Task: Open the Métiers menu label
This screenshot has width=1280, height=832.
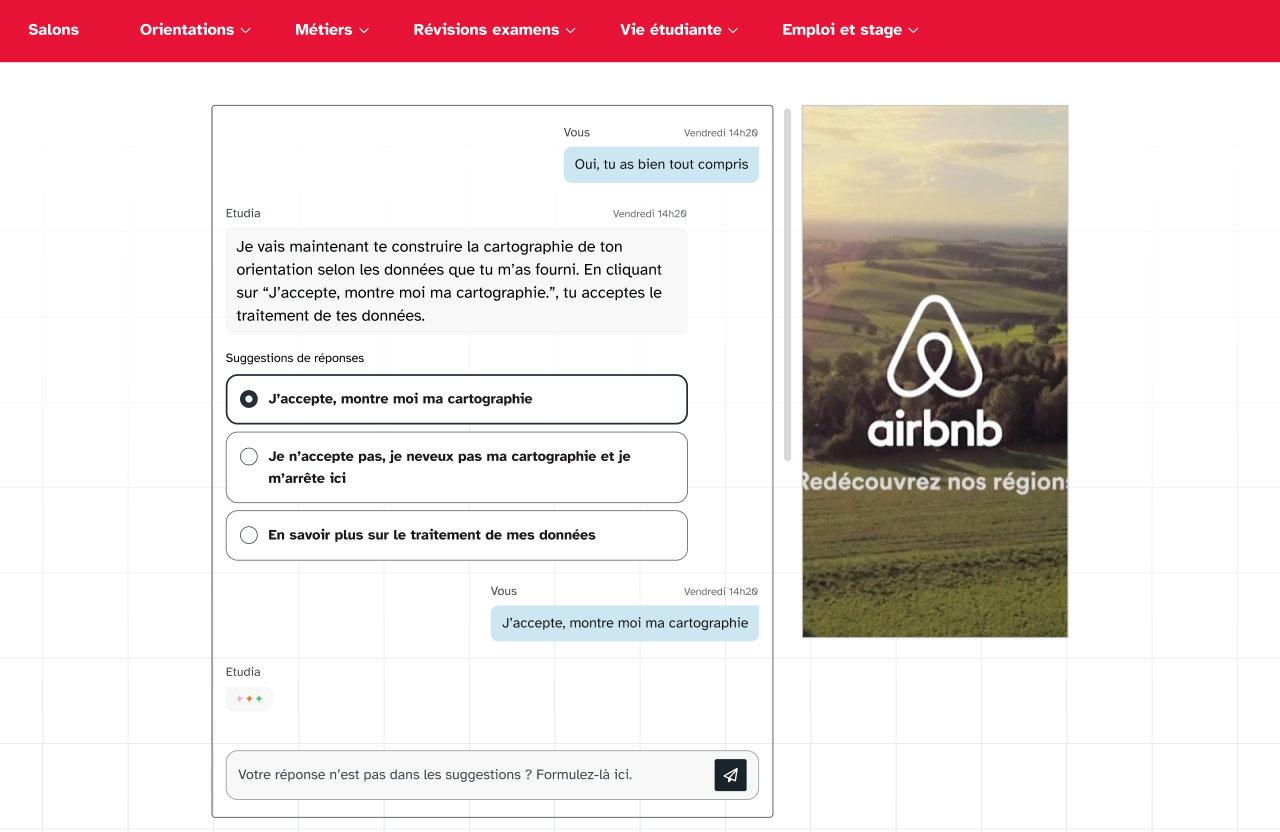Action: tap(323, 30)
